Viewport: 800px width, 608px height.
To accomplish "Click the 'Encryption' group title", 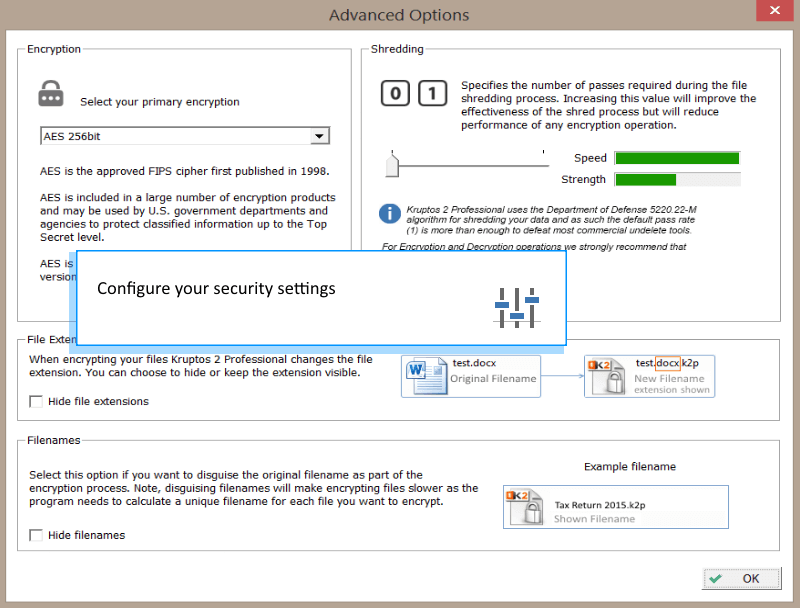I will point(54,49).
